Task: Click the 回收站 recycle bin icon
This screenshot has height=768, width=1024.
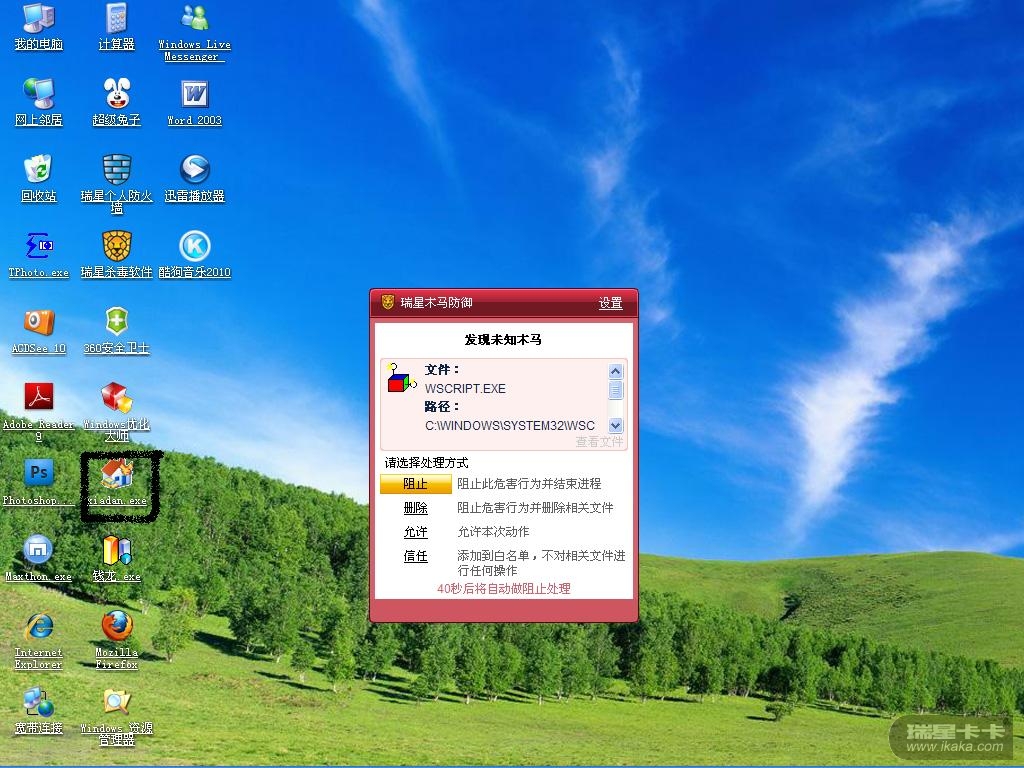Action: pyautogui.click(x=39, y=178)
